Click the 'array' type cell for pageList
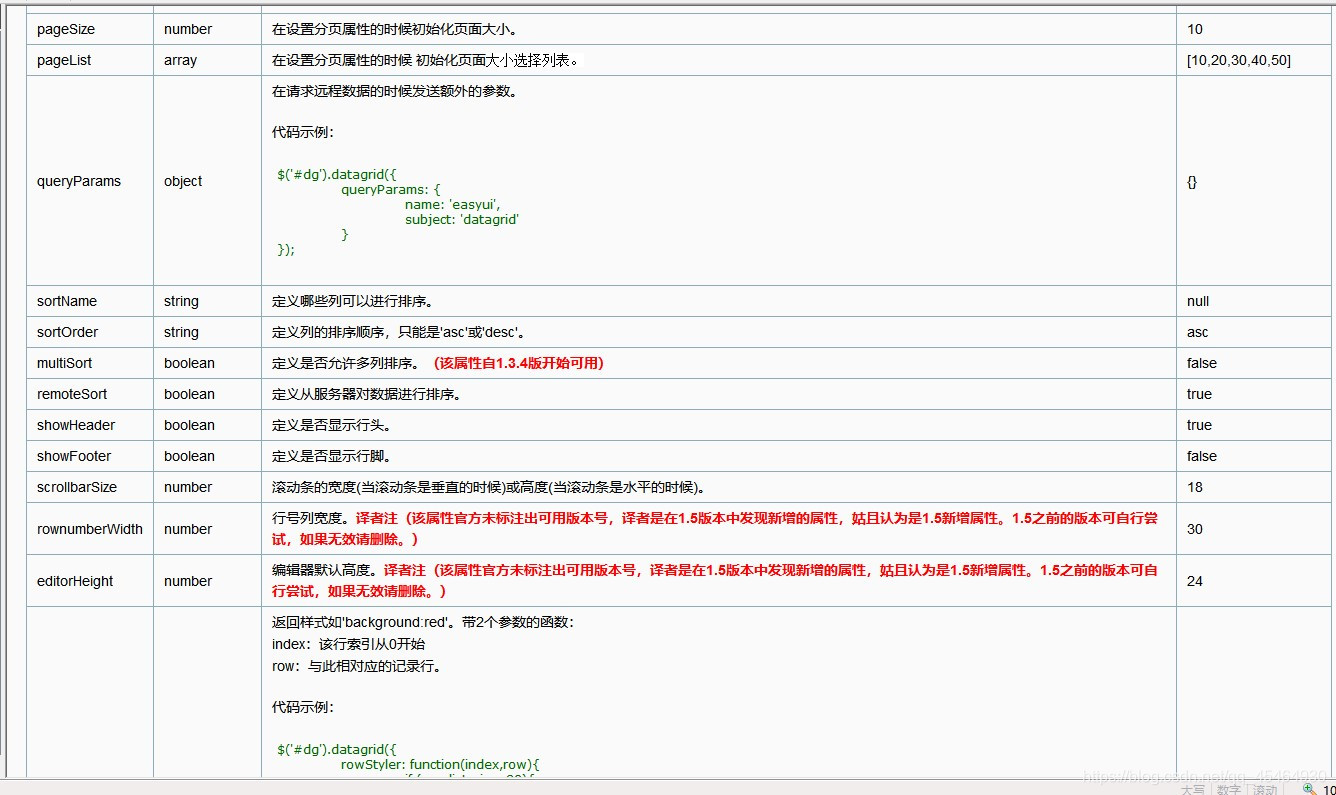The height and width of the screenshot is (795, 1336). 207,60
